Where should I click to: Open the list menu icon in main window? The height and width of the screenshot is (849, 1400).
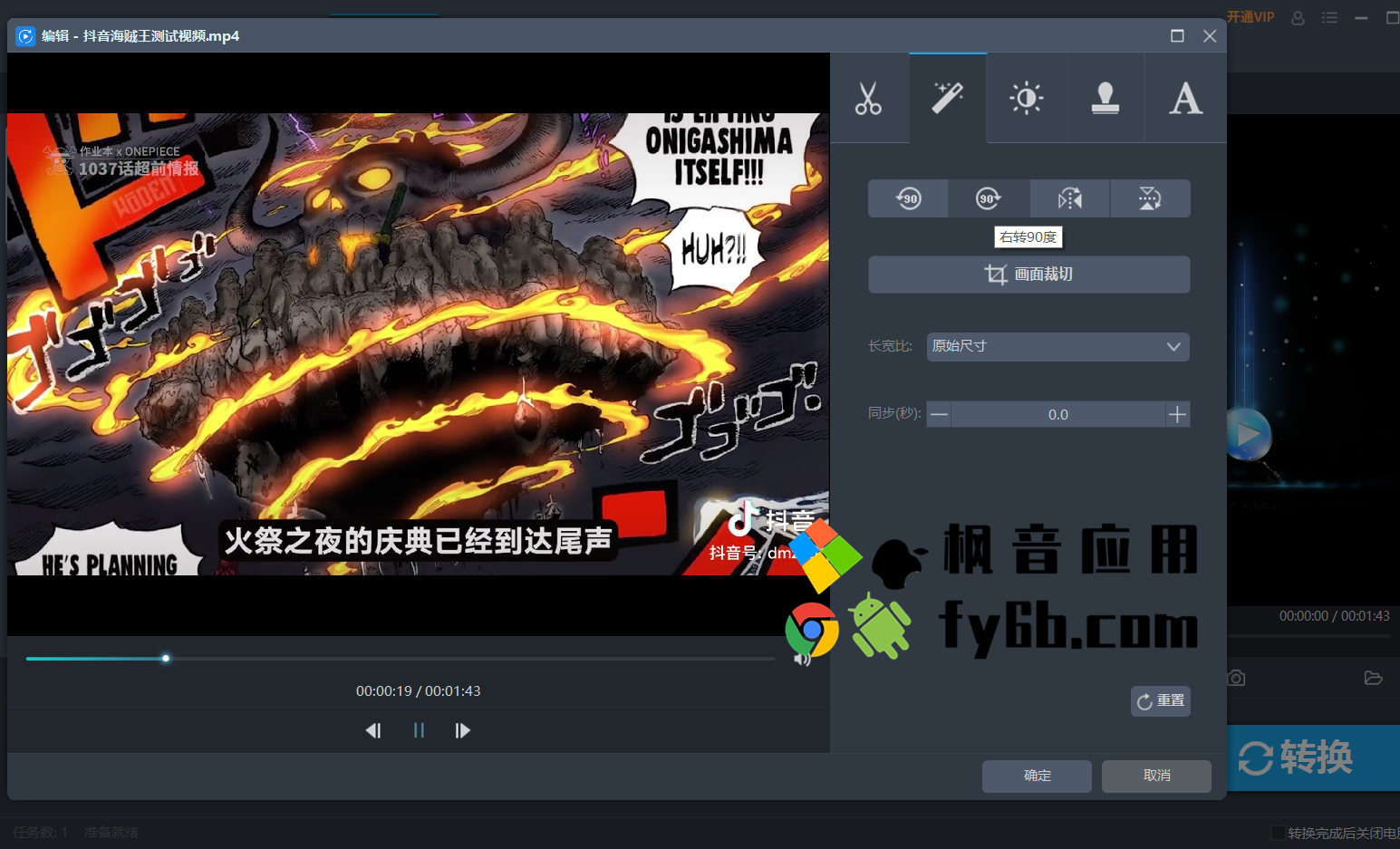(1329, 17)
